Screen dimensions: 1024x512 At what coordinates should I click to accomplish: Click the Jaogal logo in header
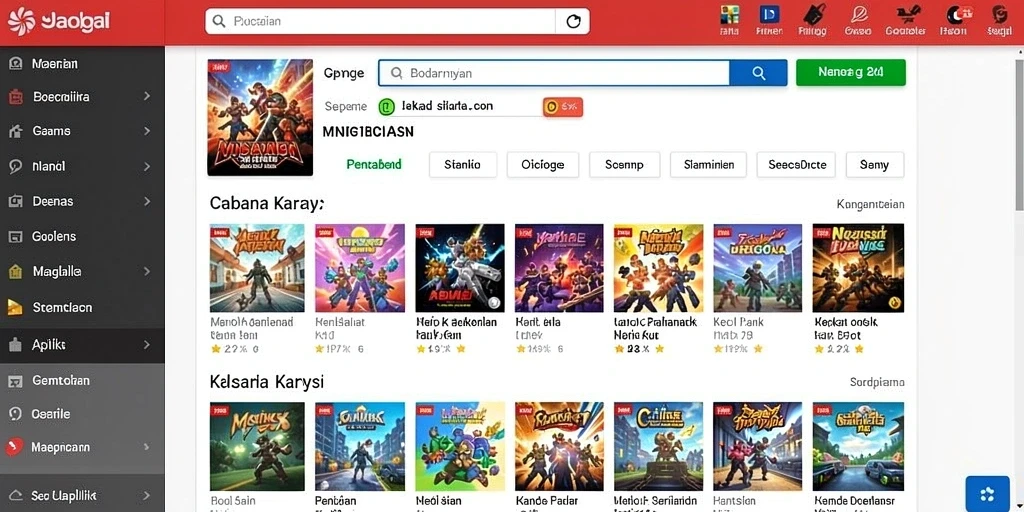[x=59, y=22]
